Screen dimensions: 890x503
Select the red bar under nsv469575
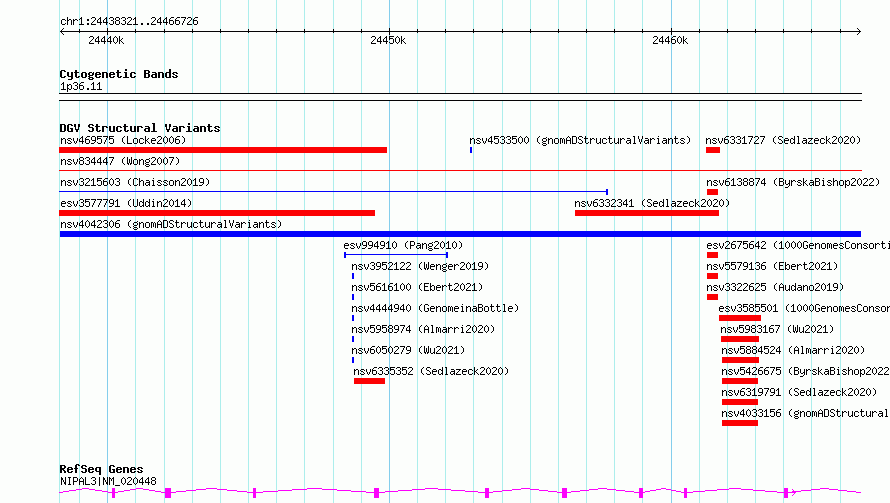223,150
